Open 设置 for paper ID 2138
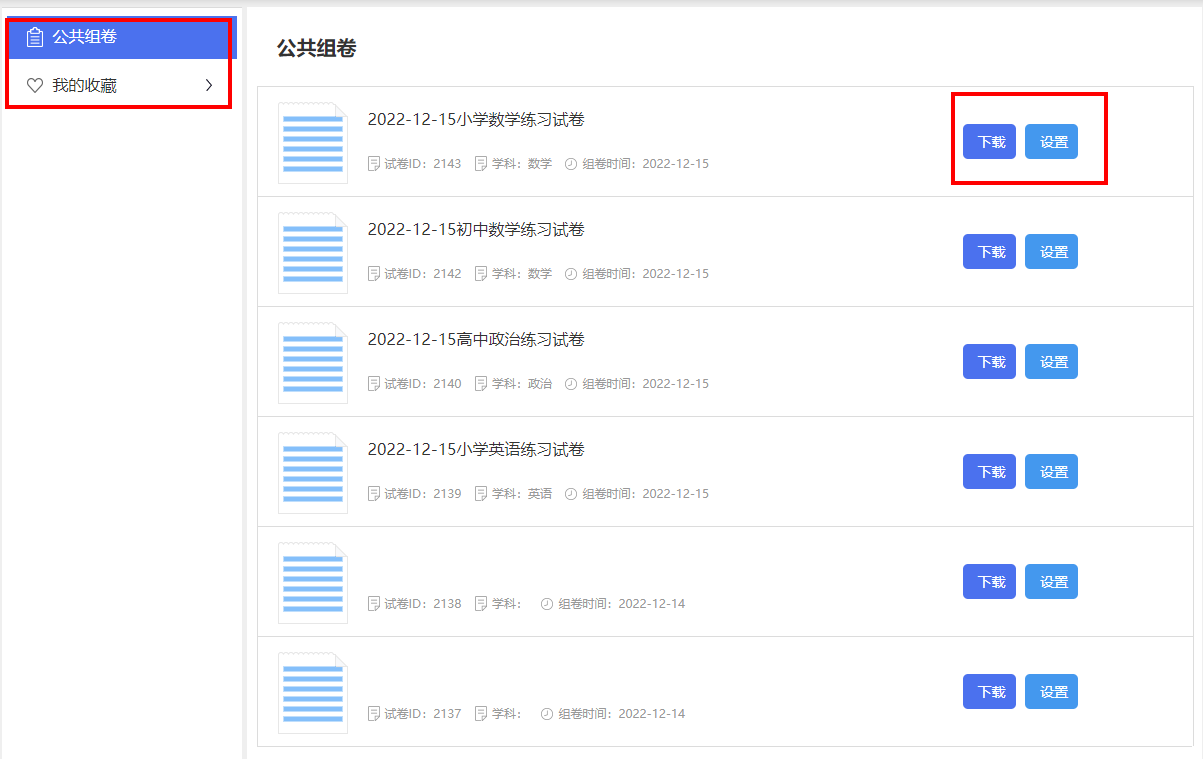 coord(1052,582)
